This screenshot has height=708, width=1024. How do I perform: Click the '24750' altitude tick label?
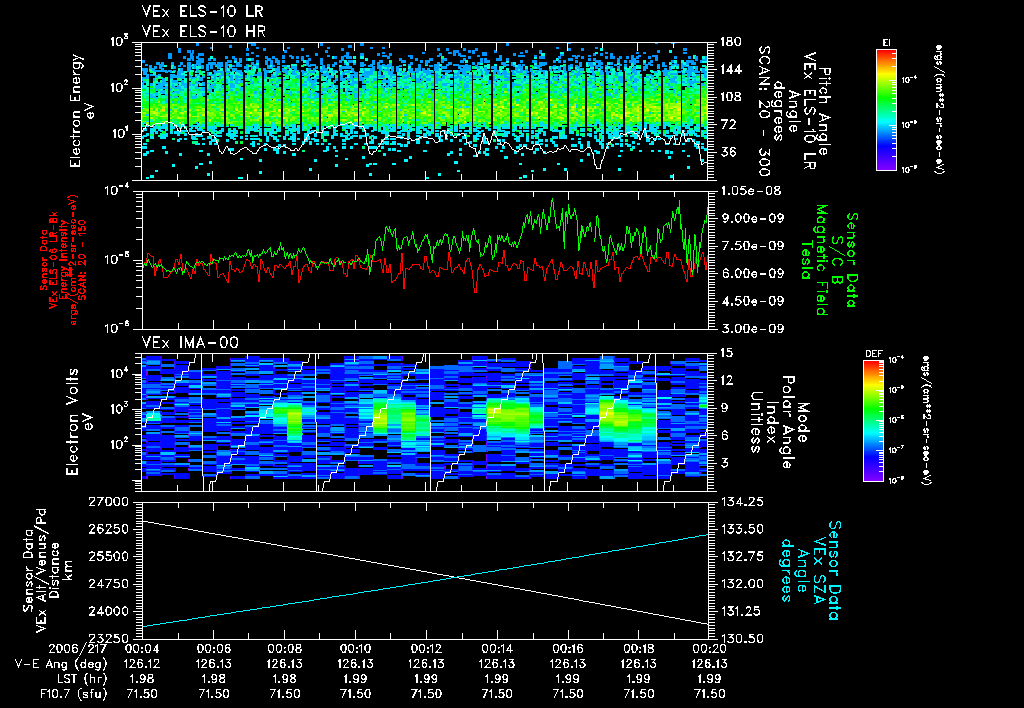coord(109,584)
